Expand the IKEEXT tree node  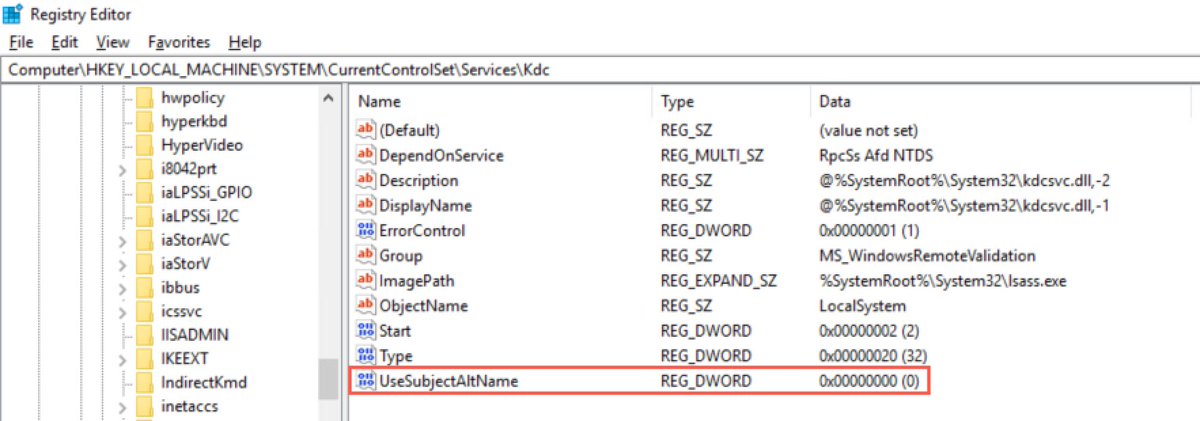[x=121, y=360]
